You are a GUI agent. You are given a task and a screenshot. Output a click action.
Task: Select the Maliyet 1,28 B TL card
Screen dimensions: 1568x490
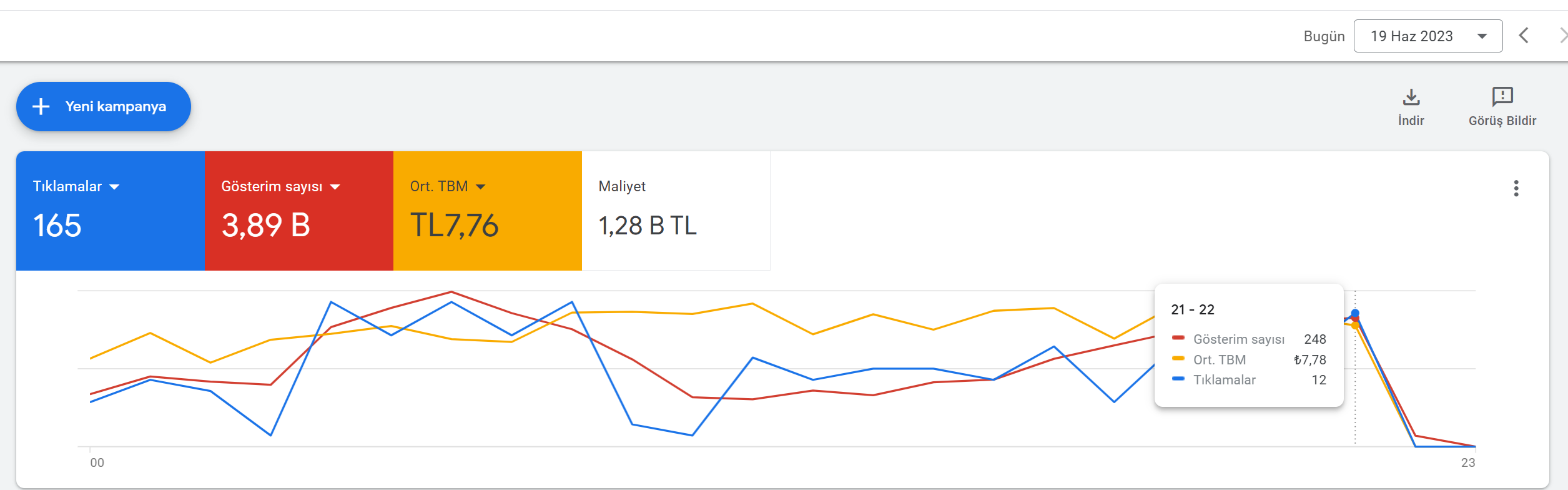[x=676, y=211]
